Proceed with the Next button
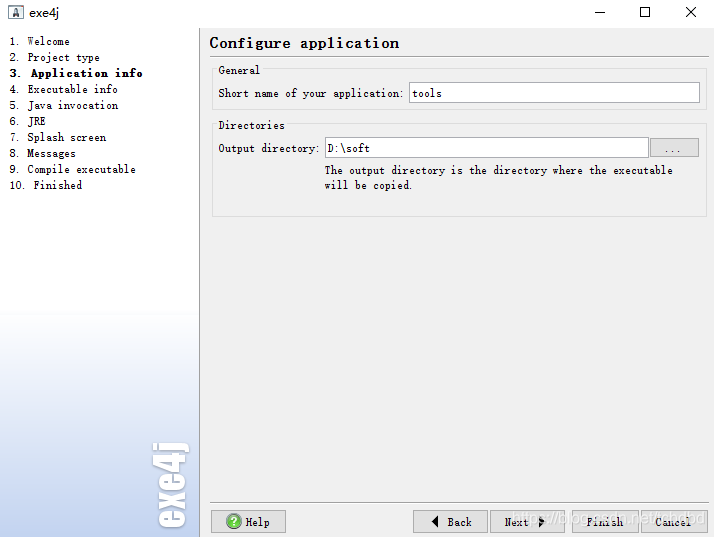The width and height of the screenshot is (714, 537). [x=527, y=522]
